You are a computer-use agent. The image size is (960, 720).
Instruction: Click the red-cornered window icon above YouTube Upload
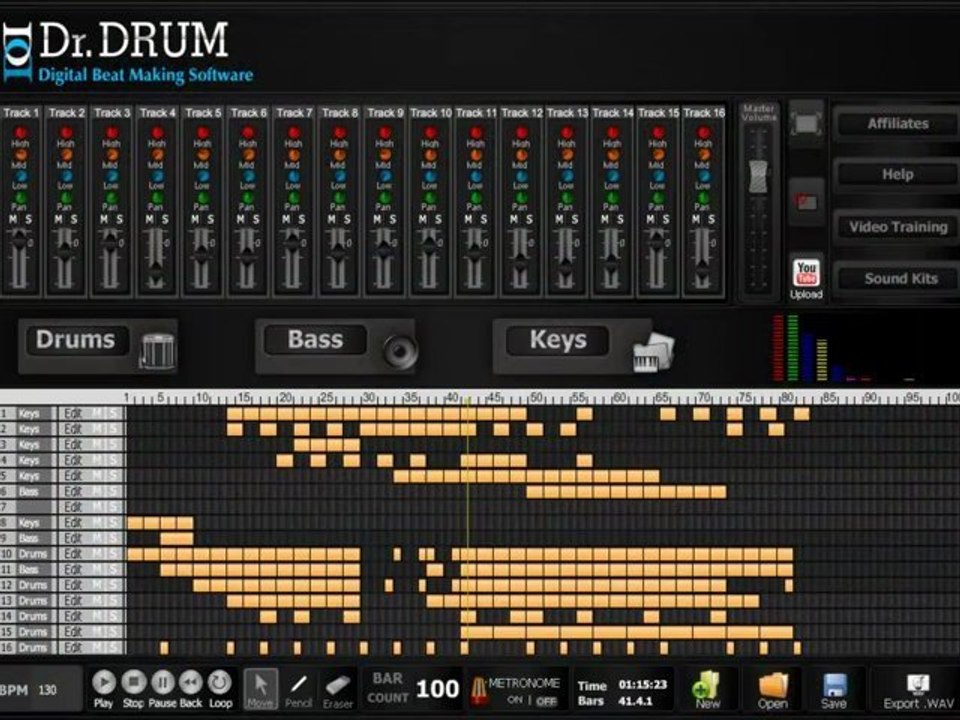tap(806, 202)
